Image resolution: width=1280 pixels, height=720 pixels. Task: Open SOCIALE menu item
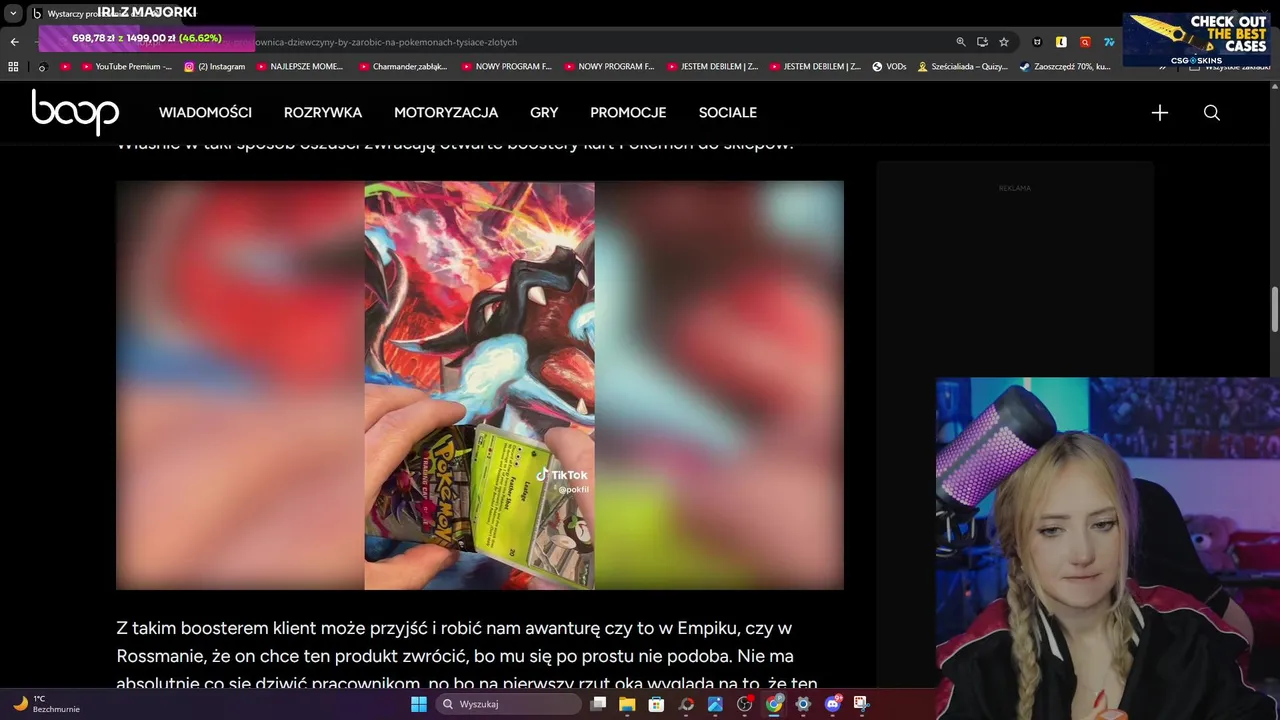pyautogui.click(x=728, y=113)
